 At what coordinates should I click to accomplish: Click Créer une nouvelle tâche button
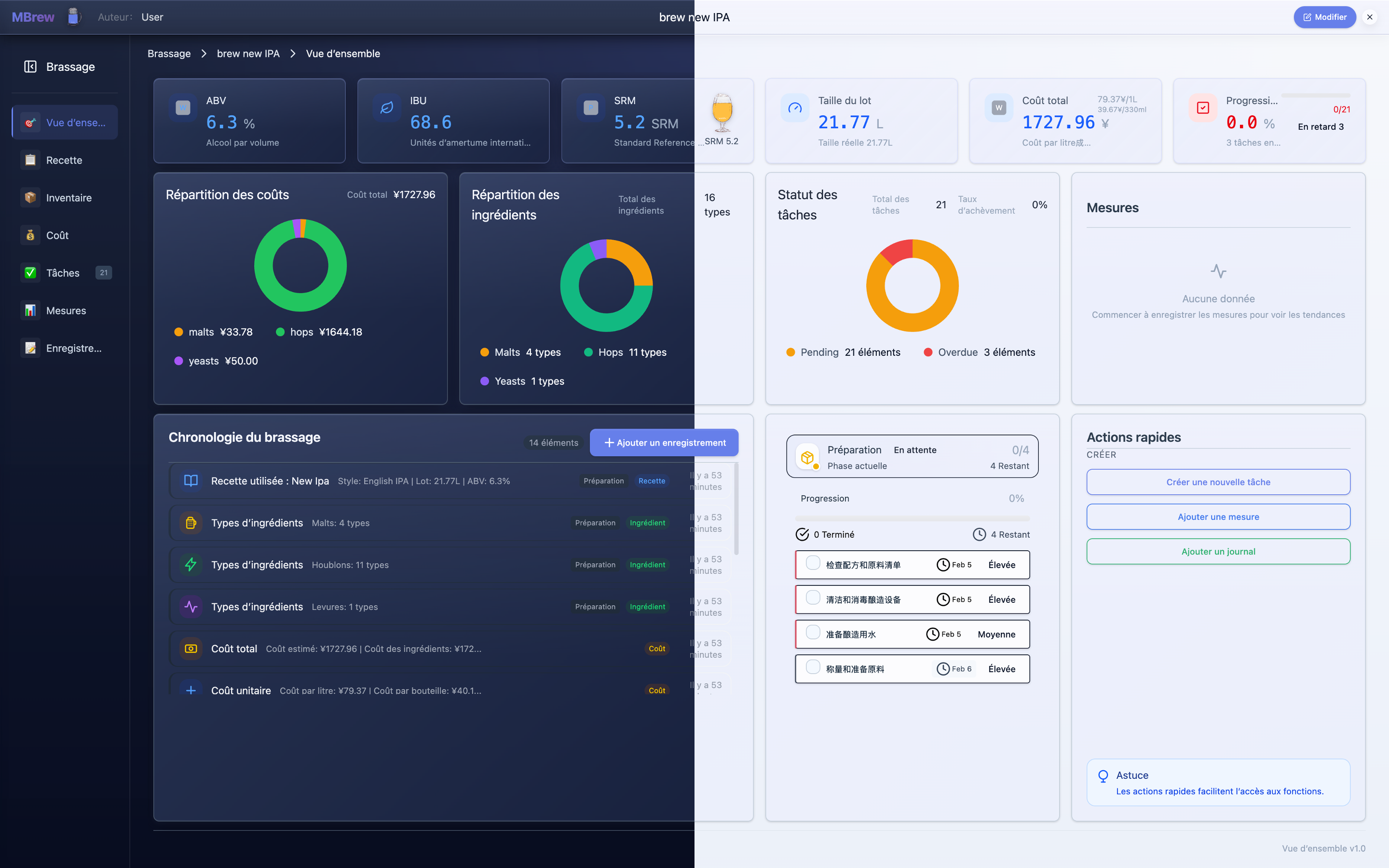pyautogui.click(x=1217, y=482)
